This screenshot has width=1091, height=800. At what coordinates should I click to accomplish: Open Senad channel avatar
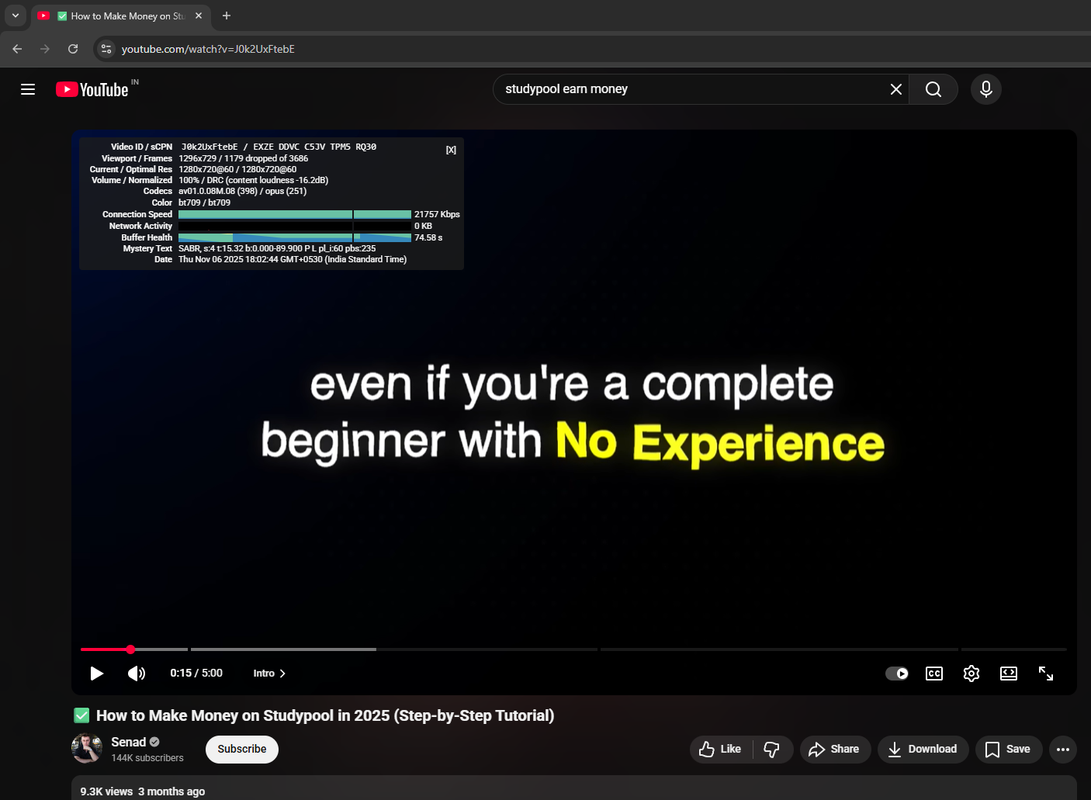tap(87, 749)
